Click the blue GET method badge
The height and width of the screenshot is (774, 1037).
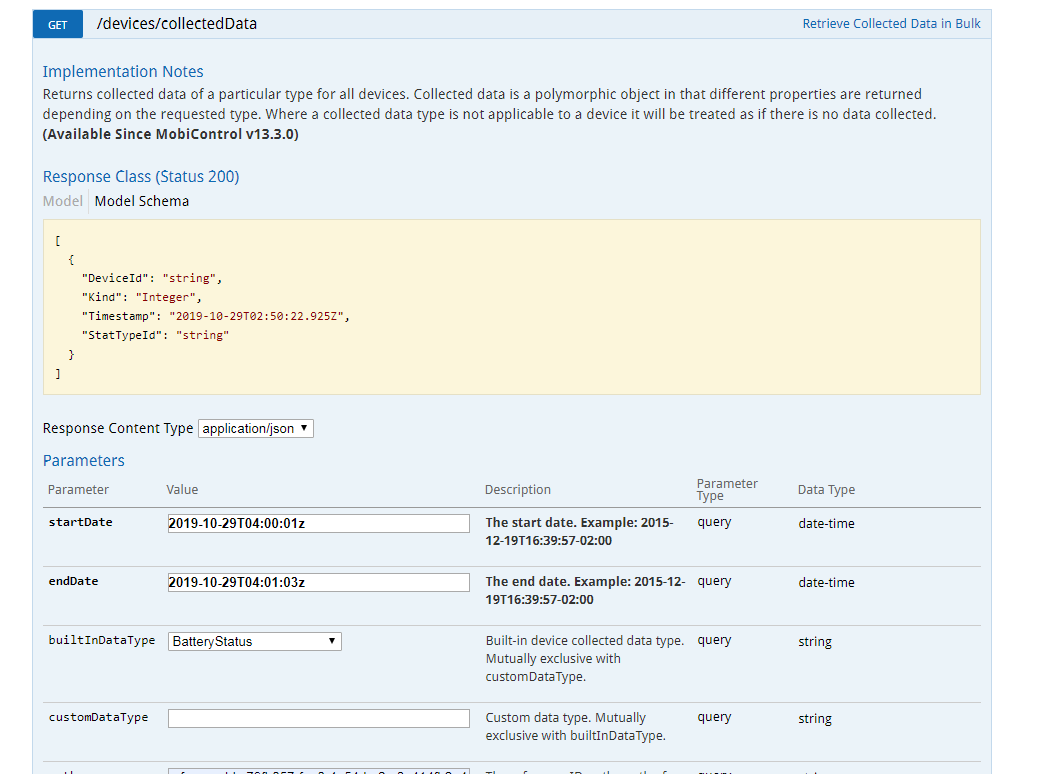[x=58, y=24]
